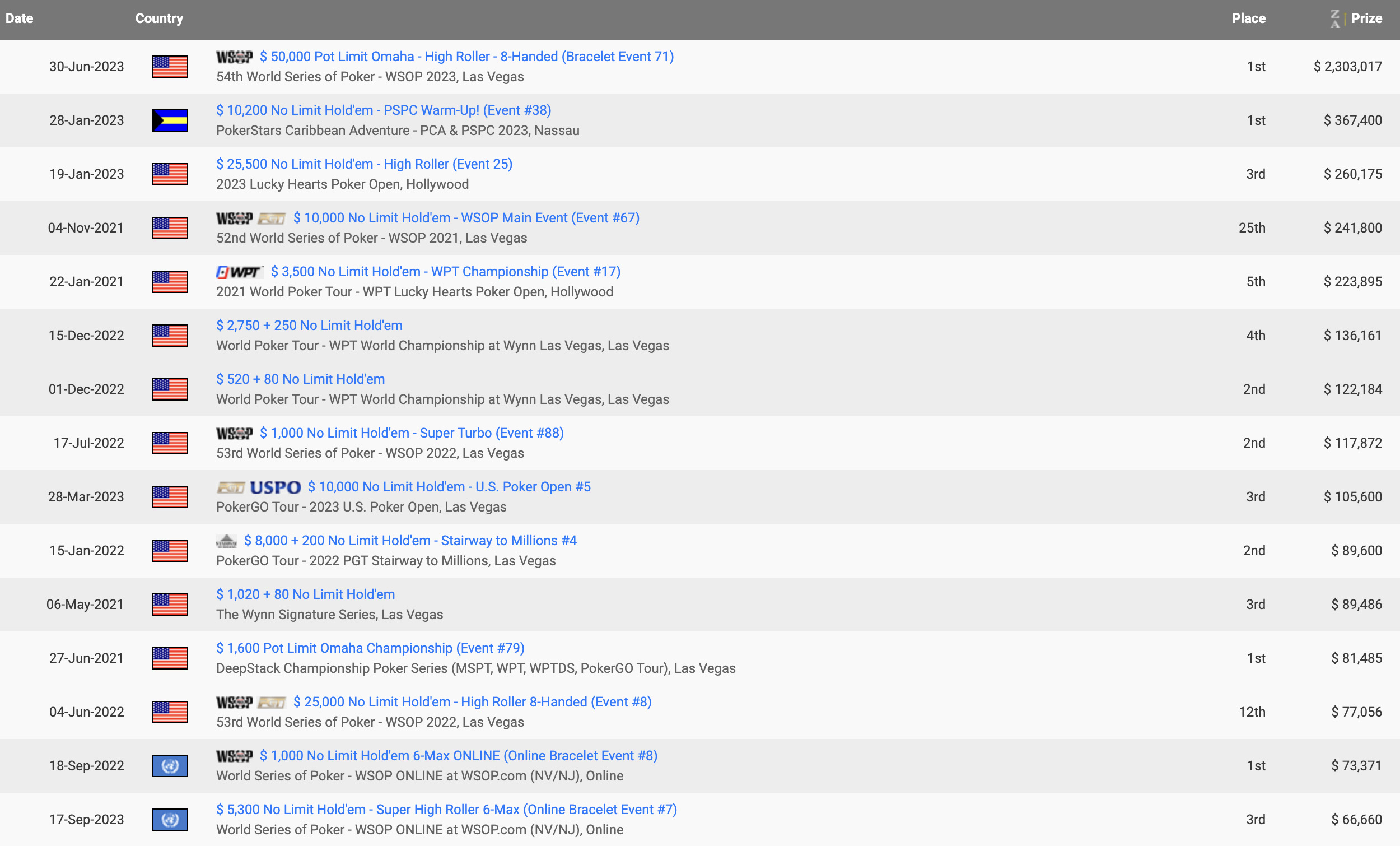Click the USPO logo icon
This screenshot has height=846, width=1400.
(x=275, y=487)
